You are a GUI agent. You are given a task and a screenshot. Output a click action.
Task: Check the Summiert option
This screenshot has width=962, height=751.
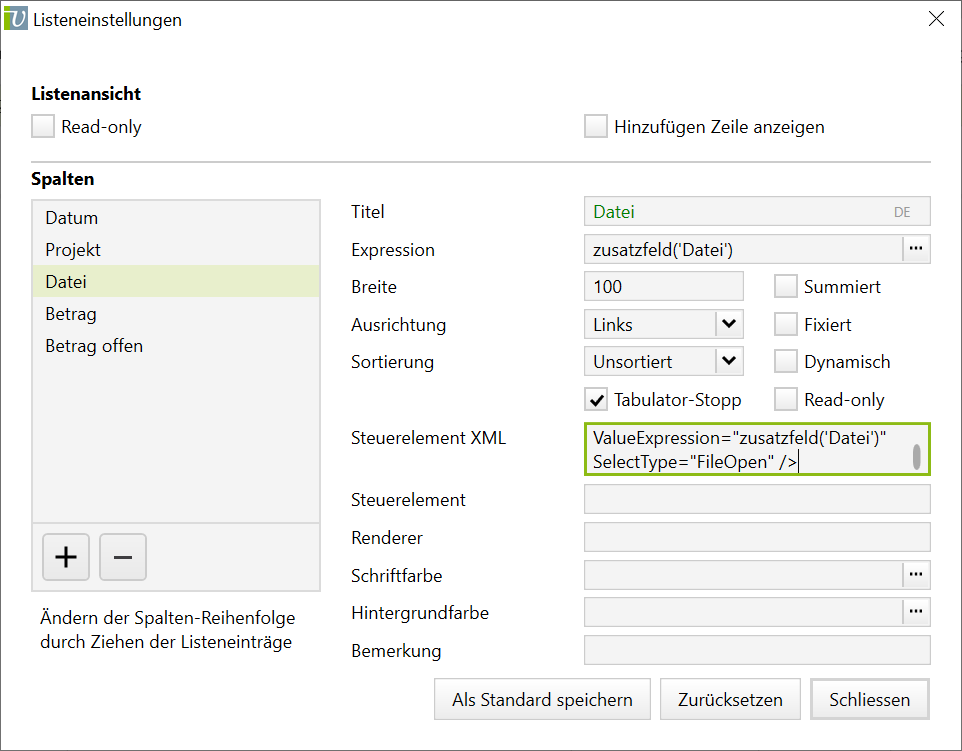coord(786,287)
